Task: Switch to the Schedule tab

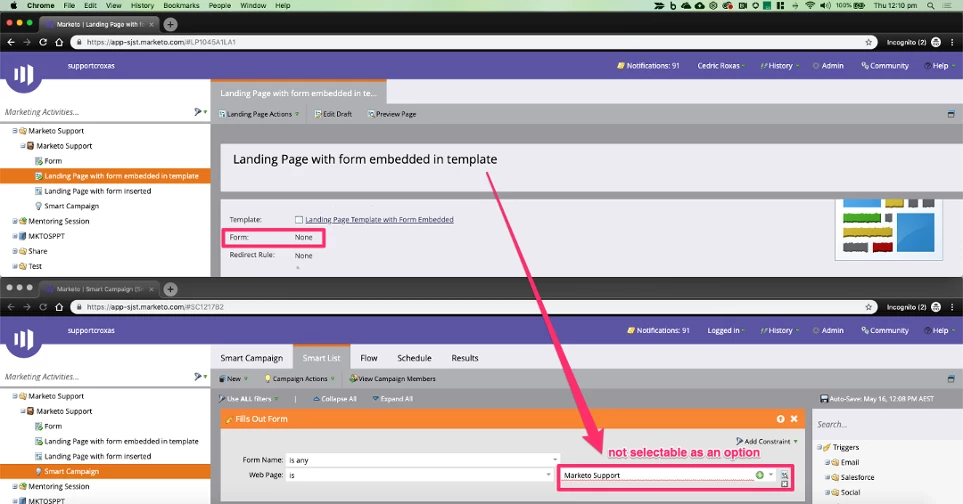Action: pos(415,358)
